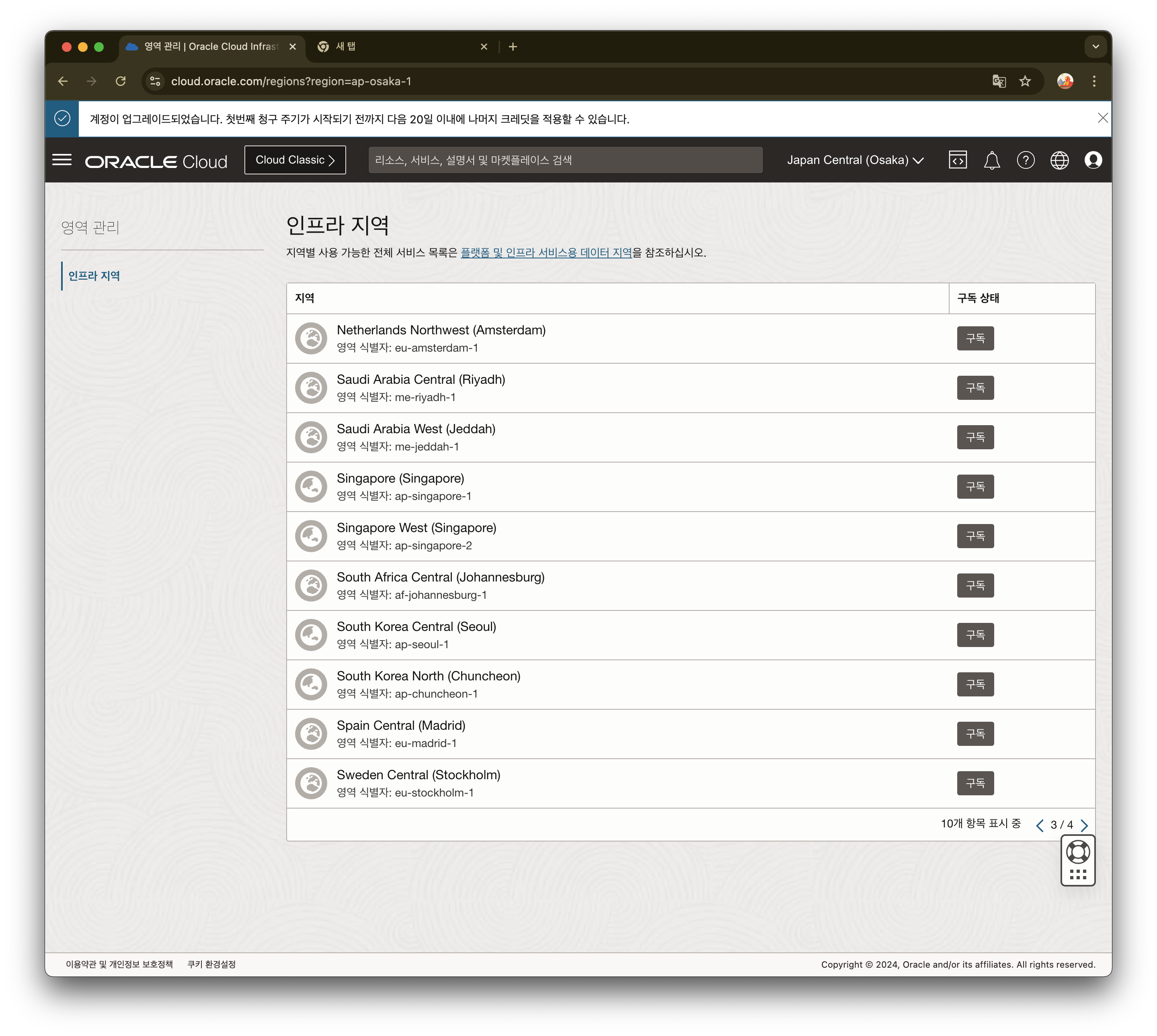Bookmark this page with star icon
The height and width of the screenshot is (1036, 1157).
tap(1025, 82)
